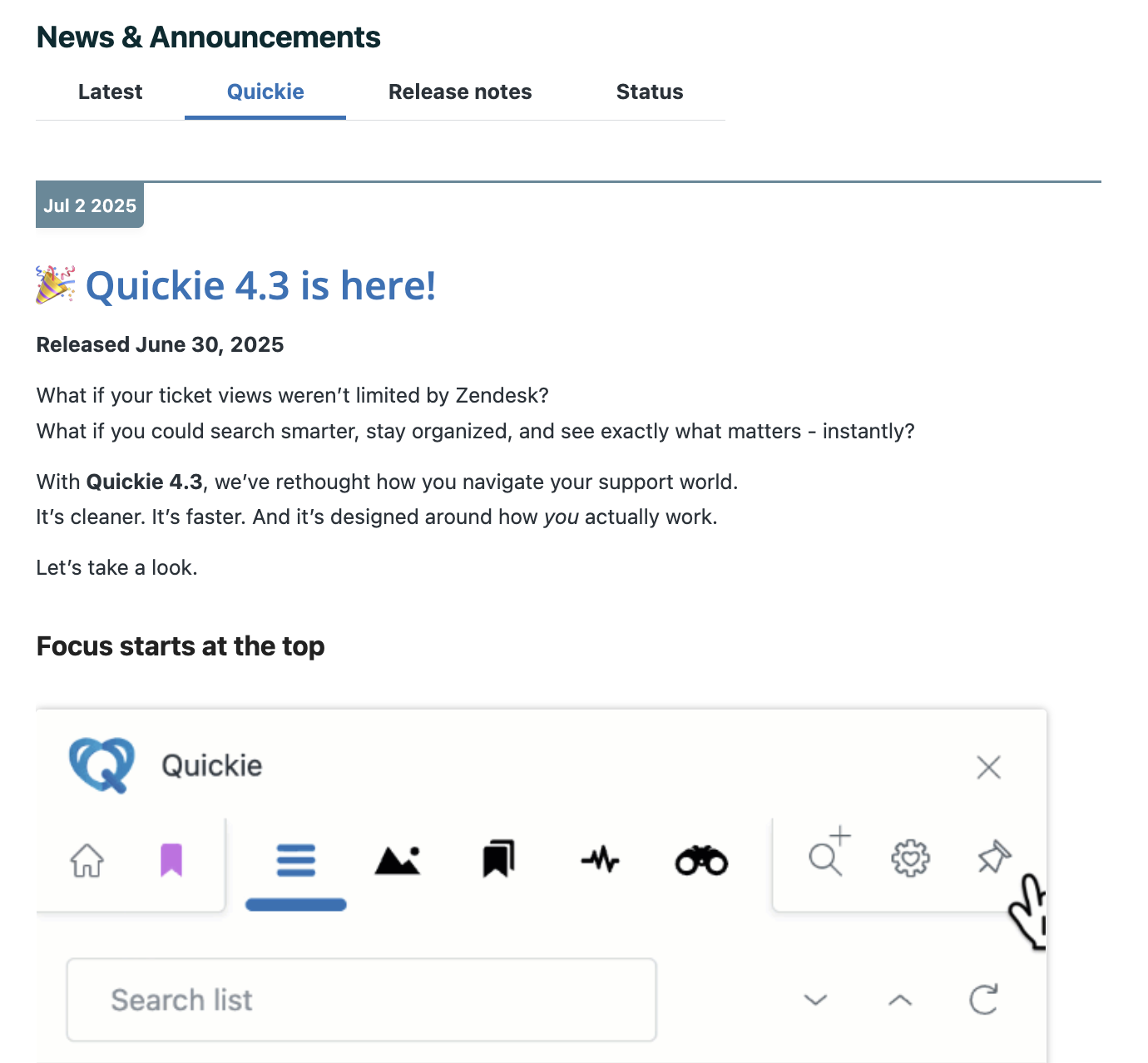Open the 'Quickie 4.3 is here!' article link
The image size is (1148, 1063).
260,285
